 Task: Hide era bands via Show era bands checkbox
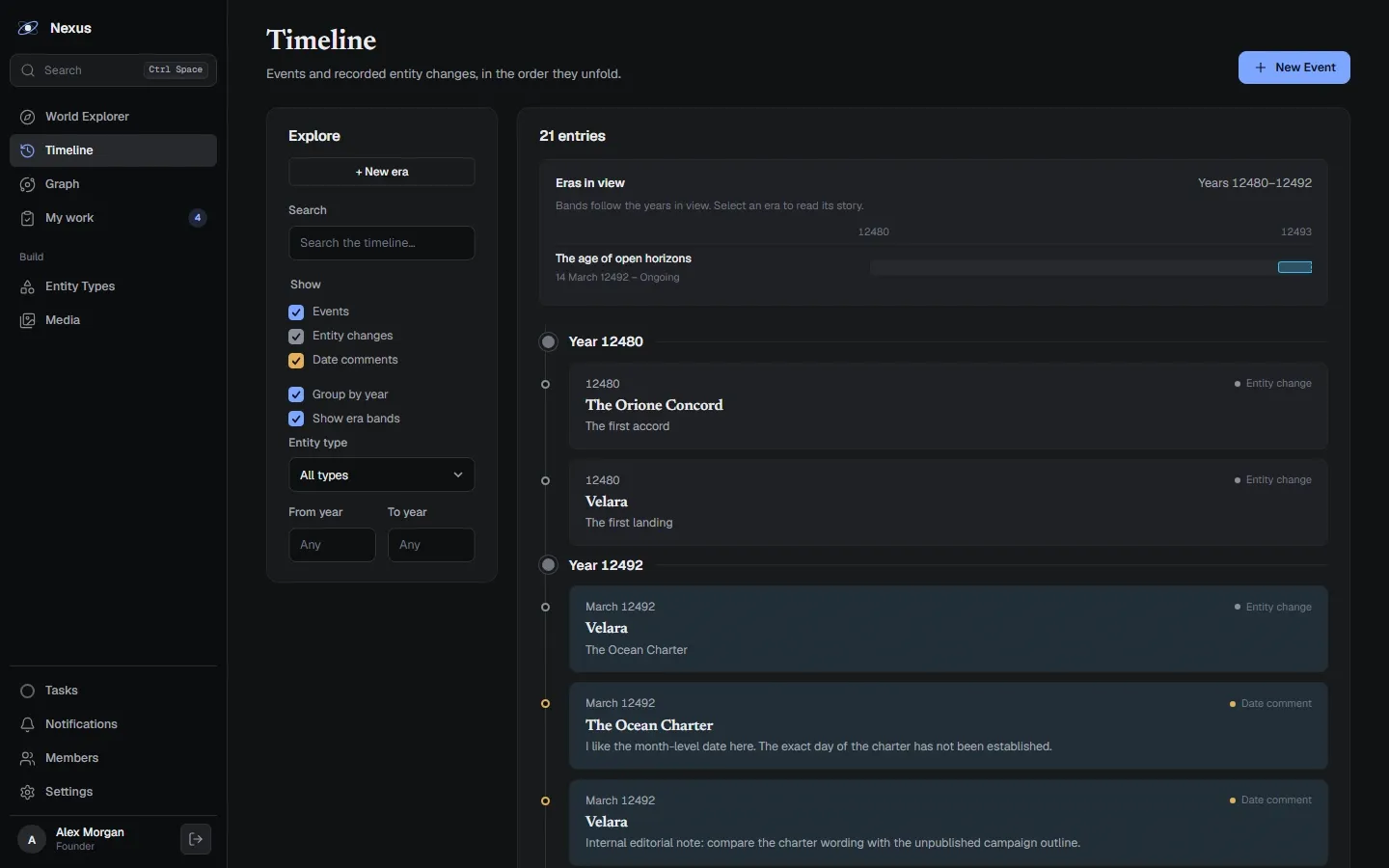[x=296, y=419]
